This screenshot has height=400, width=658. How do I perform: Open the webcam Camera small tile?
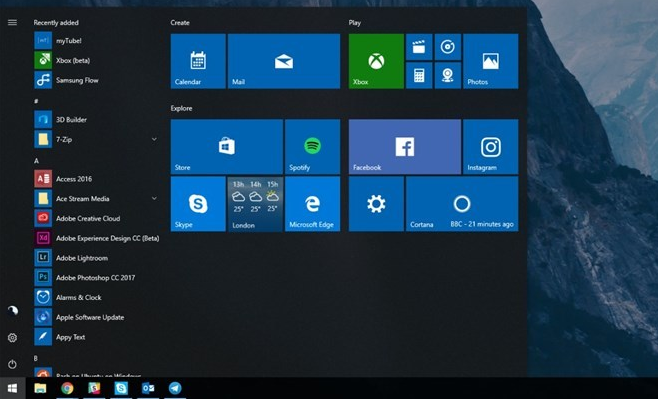tap(448, 76)
